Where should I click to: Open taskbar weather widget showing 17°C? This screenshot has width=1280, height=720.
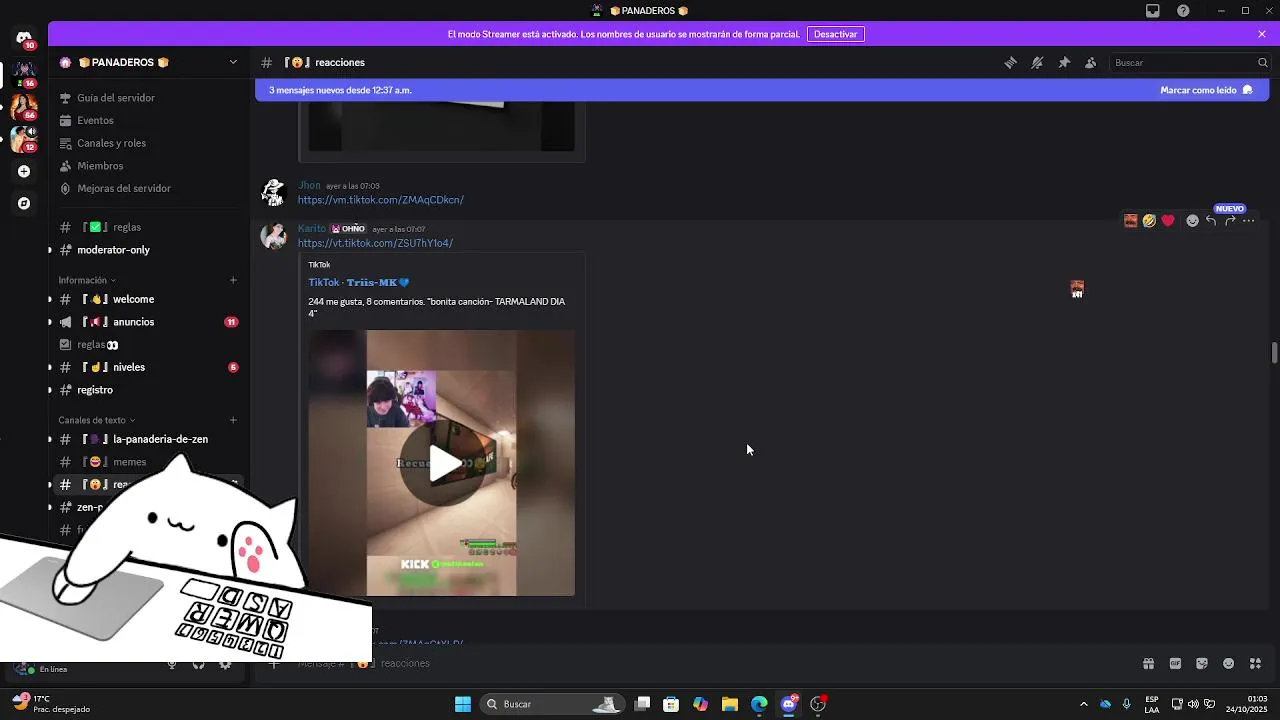pyautogui.click(x=50, y=704)
